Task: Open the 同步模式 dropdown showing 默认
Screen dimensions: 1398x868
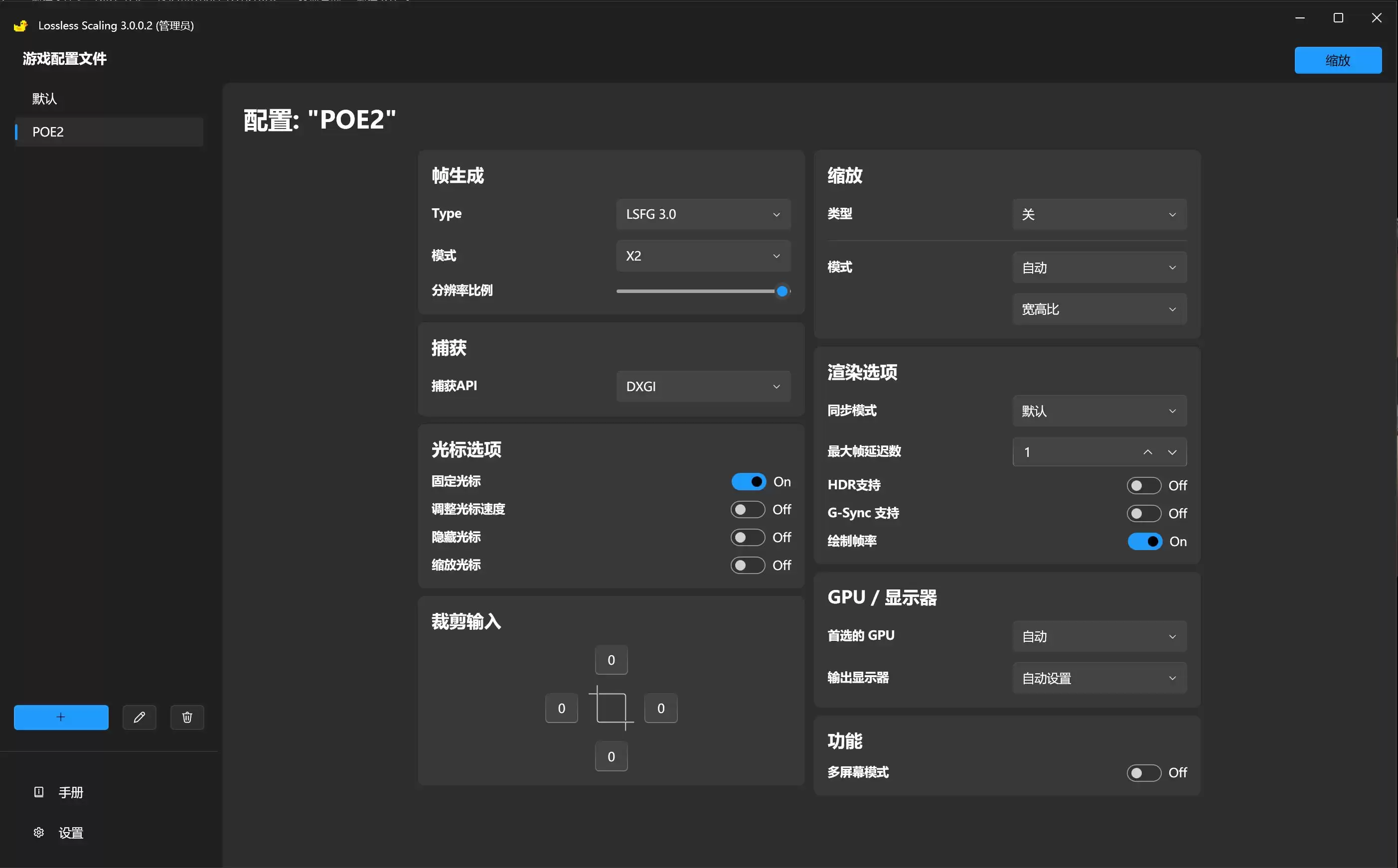Action: [1099, 411]
